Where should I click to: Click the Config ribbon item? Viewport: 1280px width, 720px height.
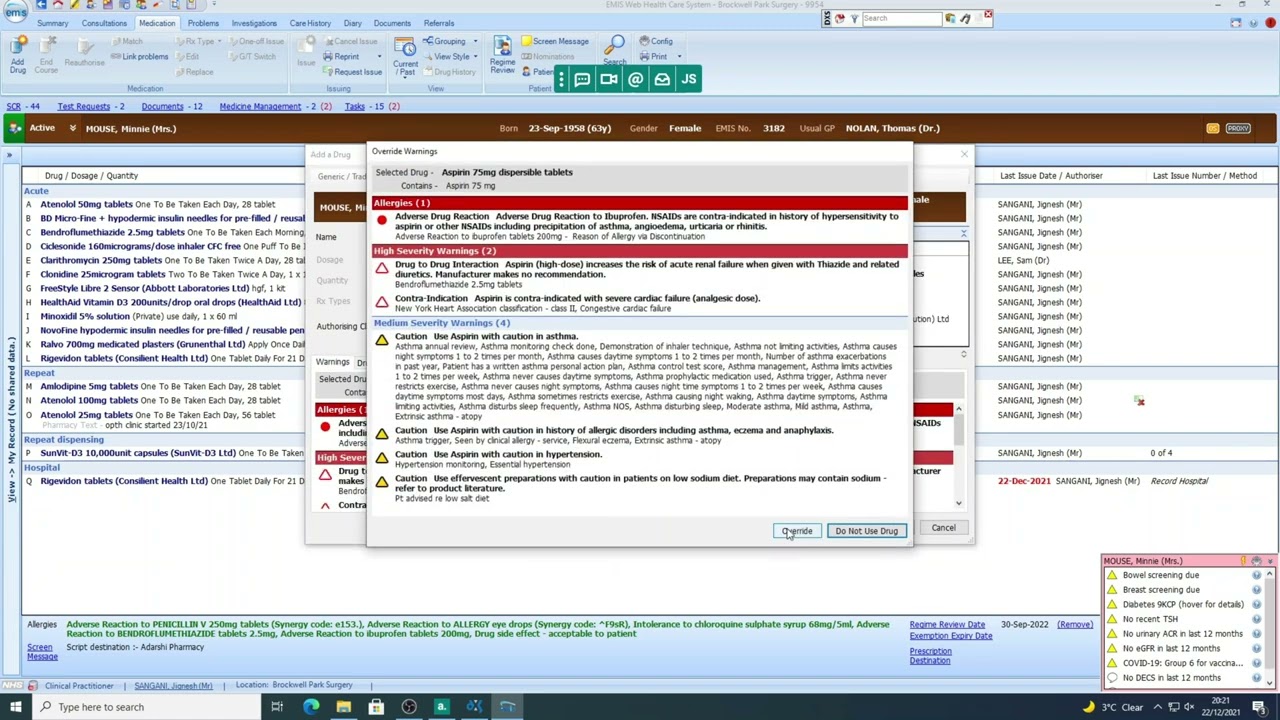[656, 41]
